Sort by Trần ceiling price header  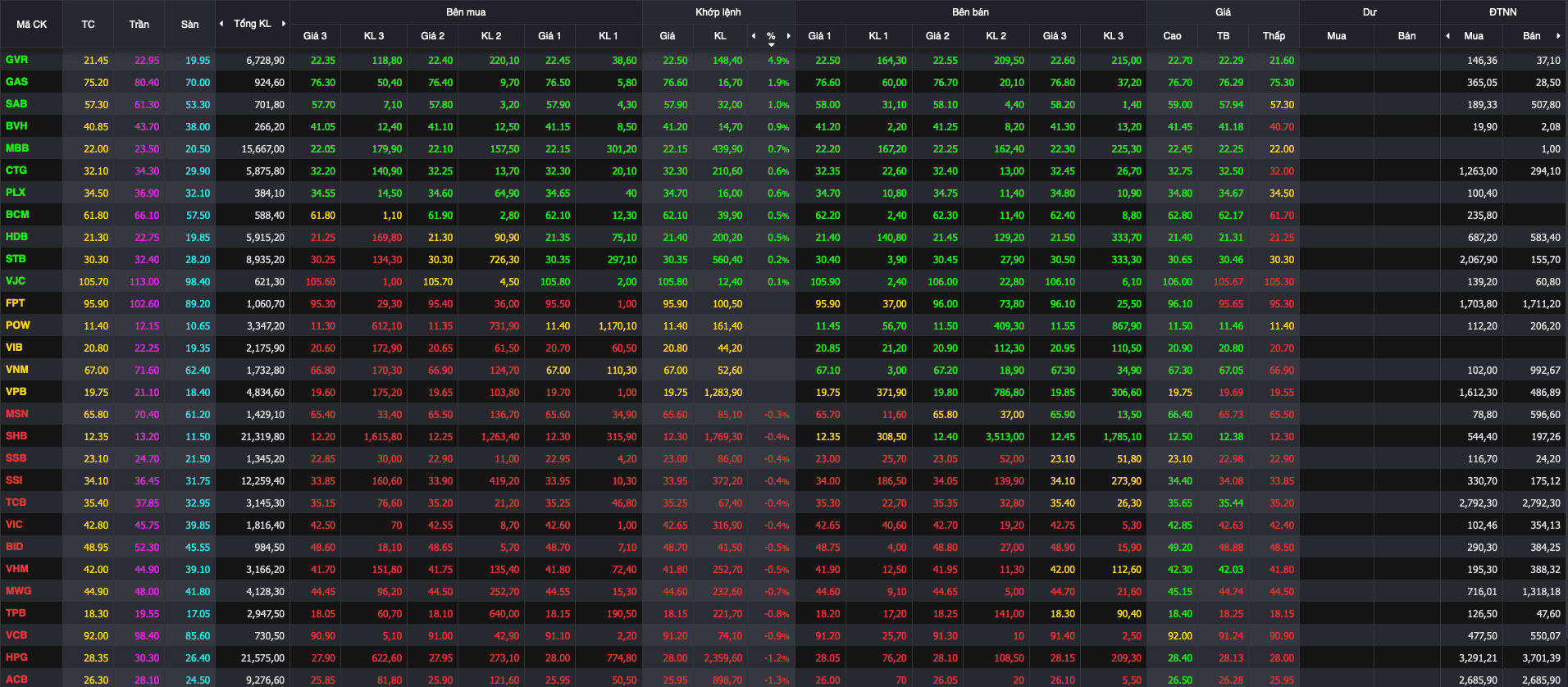139,25
